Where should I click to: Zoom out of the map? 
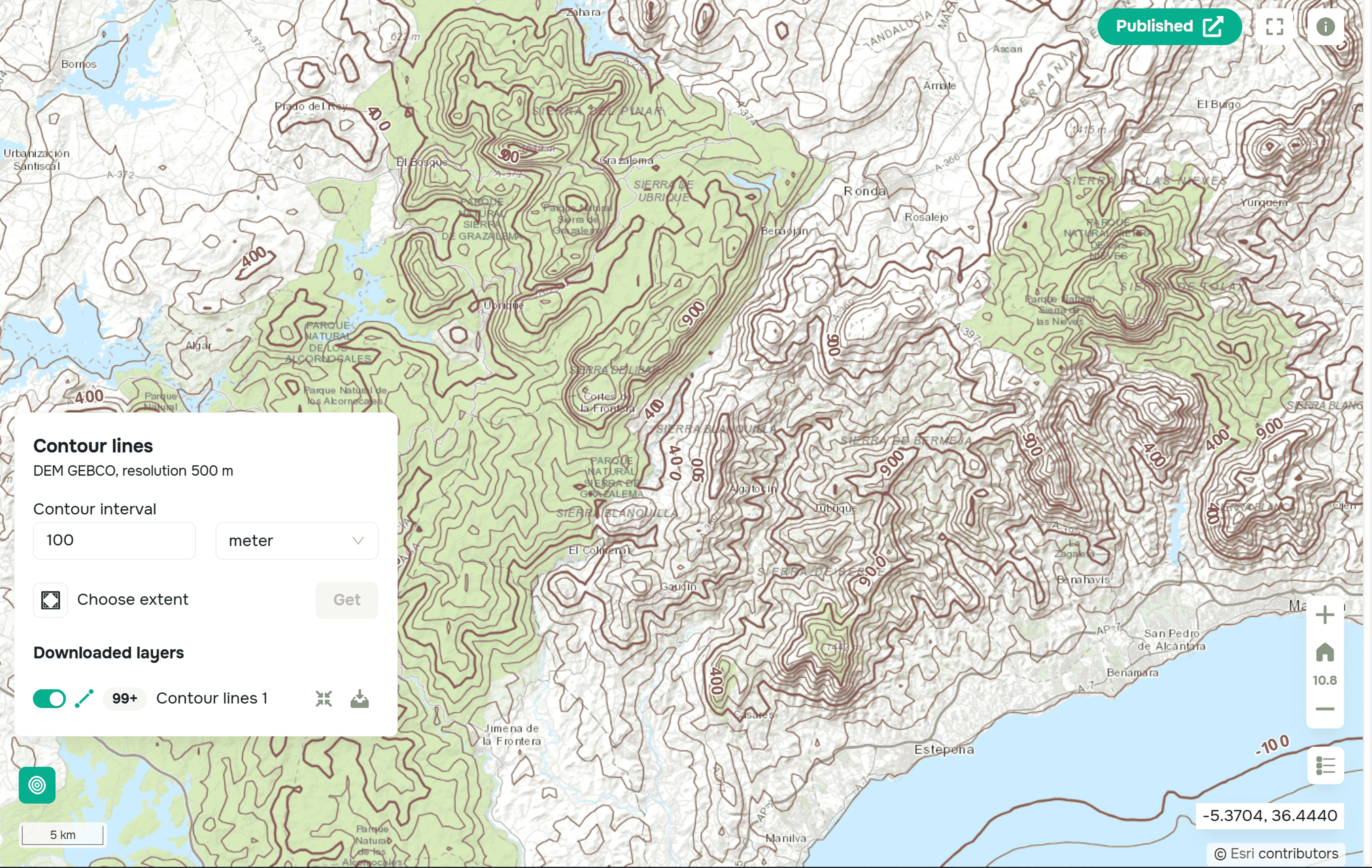pyautogui.click(x=1325, y=709)
